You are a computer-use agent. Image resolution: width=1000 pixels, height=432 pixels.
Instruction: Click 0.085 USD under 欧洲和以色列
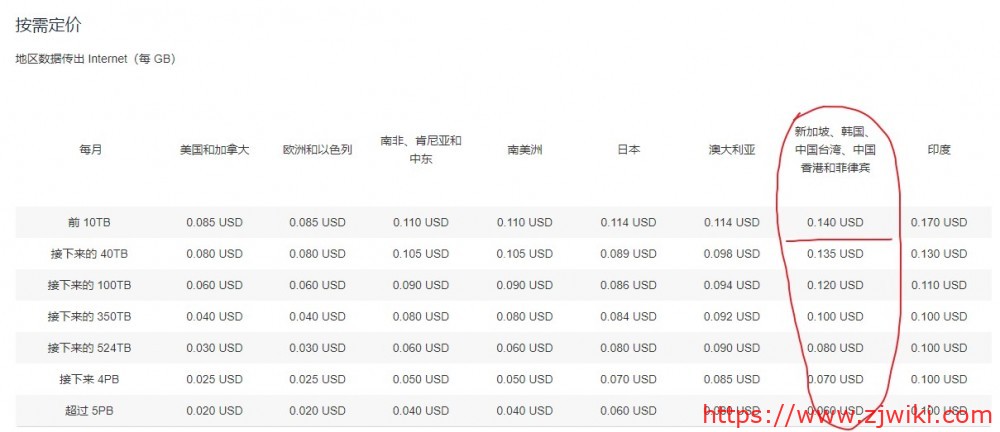coord(318,223)
